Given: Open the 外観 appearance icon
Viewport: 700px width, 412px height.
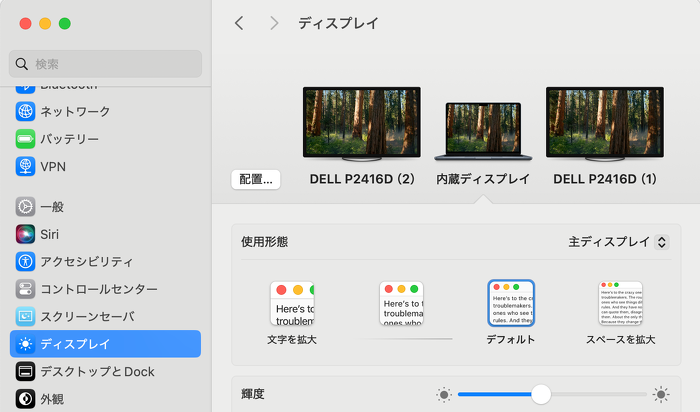Looking at the screenshot, I should click(25, 399).
